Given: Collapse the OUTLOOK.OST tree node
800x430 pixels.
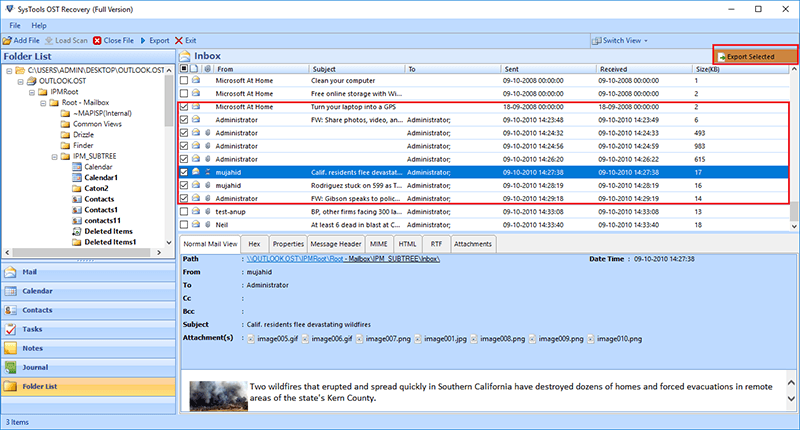Looking at the screenshot, I should (x=20, y=81).
